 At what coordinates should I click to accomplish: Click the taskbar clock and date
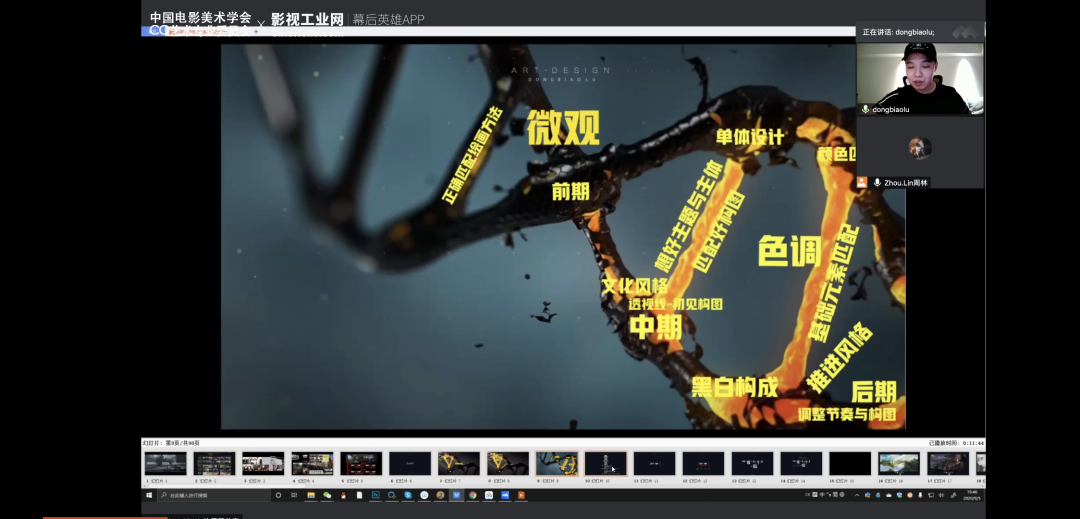tap(972, 495)
